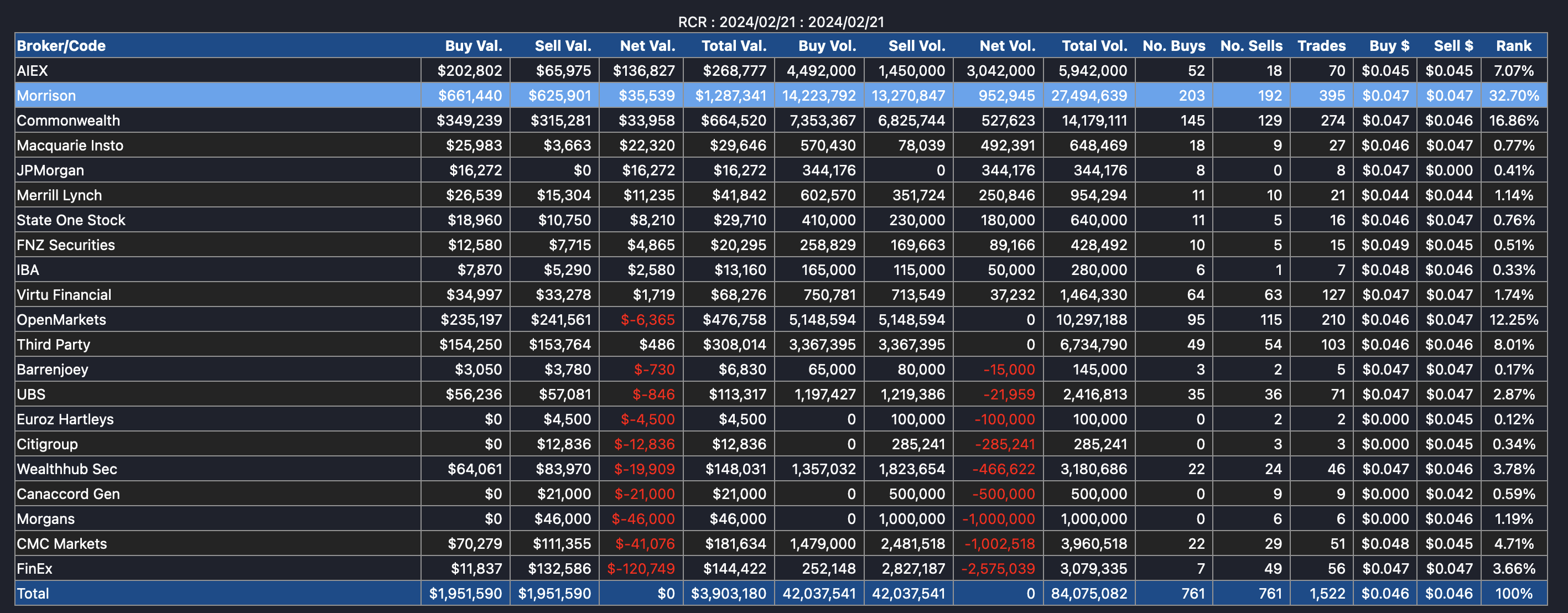Click the No. Sells column header
The image size is (1568, 613).
click(x=1252, y=46)
